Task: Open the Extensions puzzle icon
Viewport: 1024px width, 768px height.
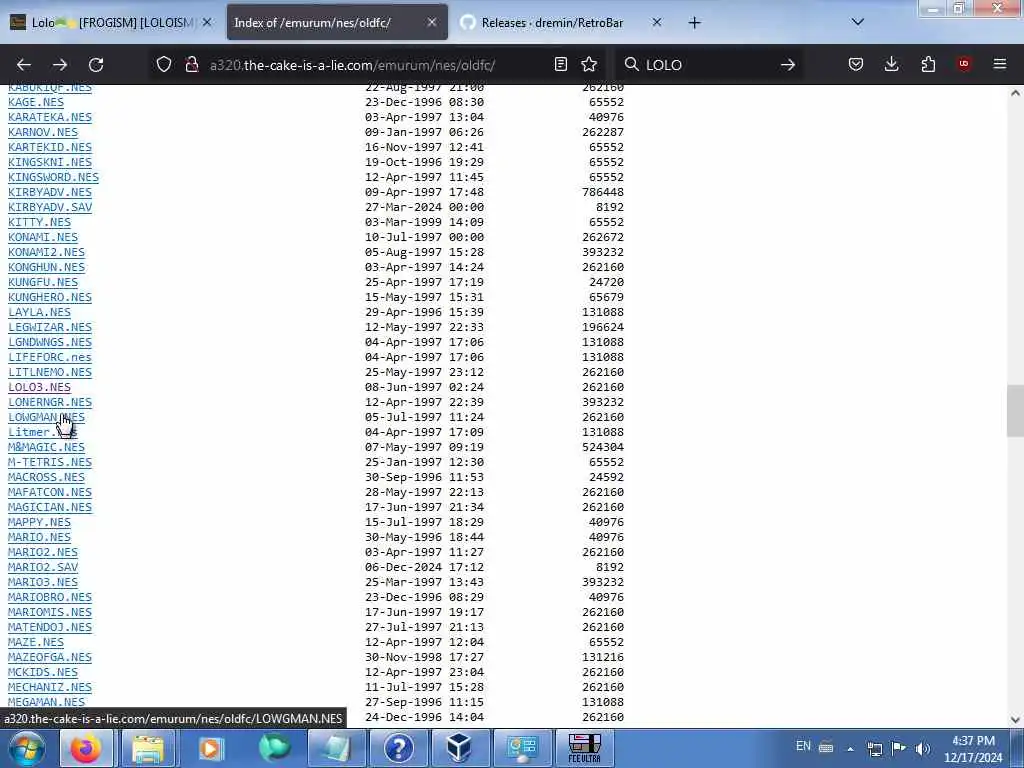Action: (928, 64)
